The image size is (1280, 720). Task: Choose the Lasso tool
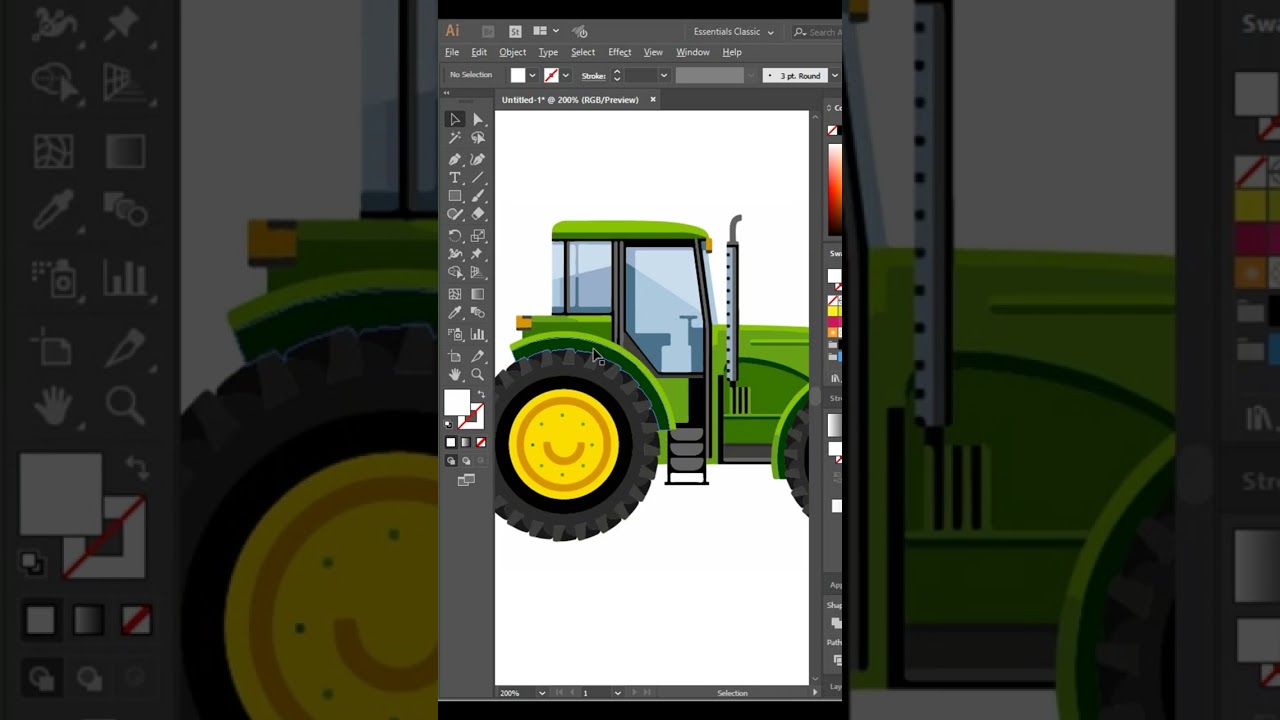[478, 138]
